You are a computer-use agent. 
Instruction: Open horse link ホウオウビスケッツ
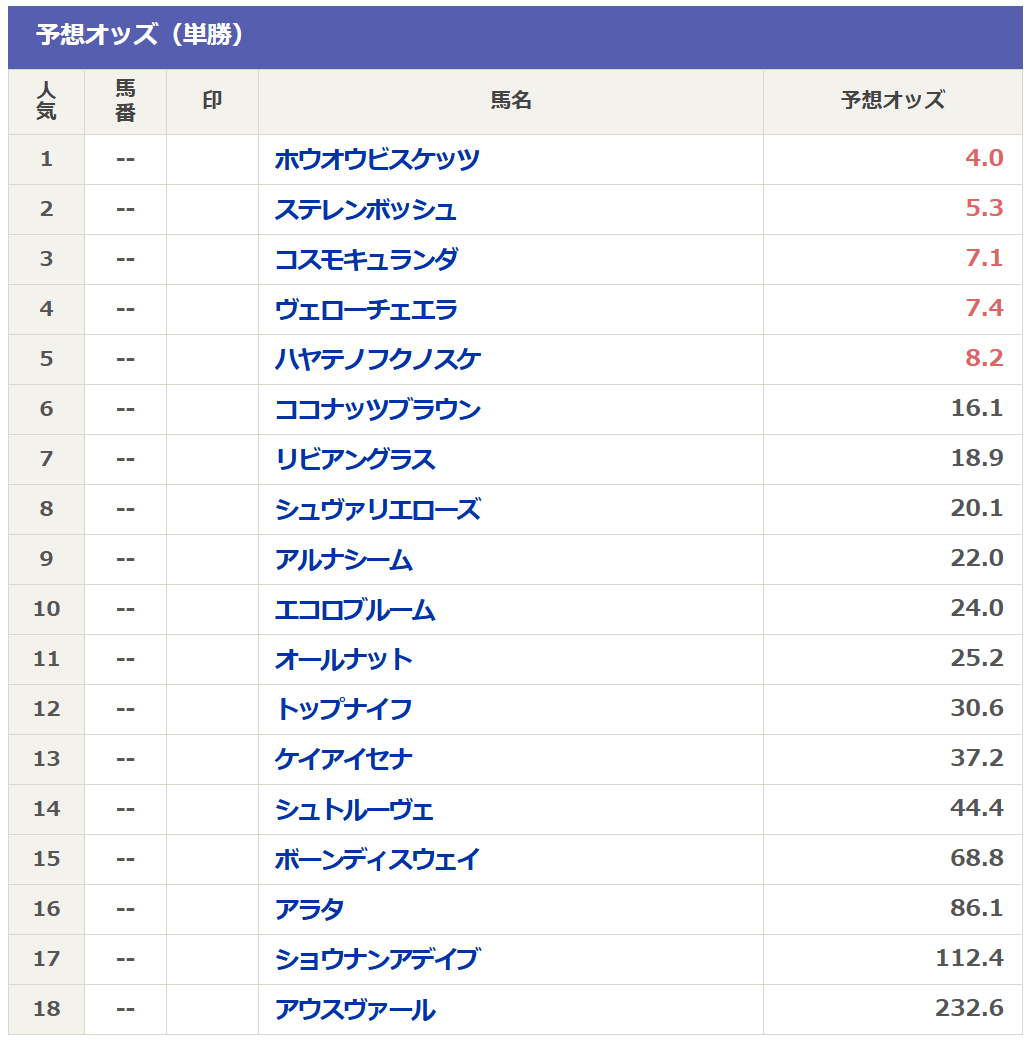coord(377,159)
